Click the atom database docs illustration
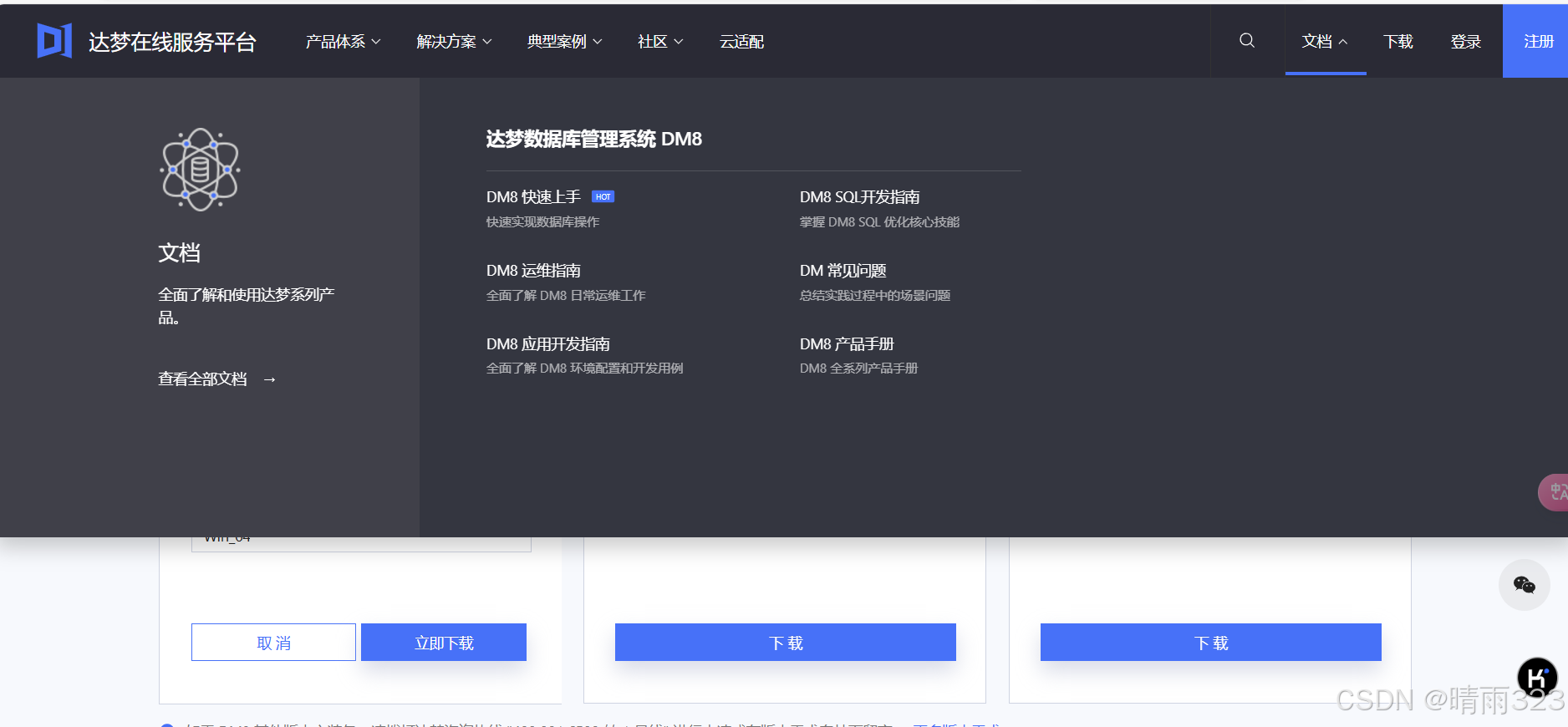 (x=200, y=170)
